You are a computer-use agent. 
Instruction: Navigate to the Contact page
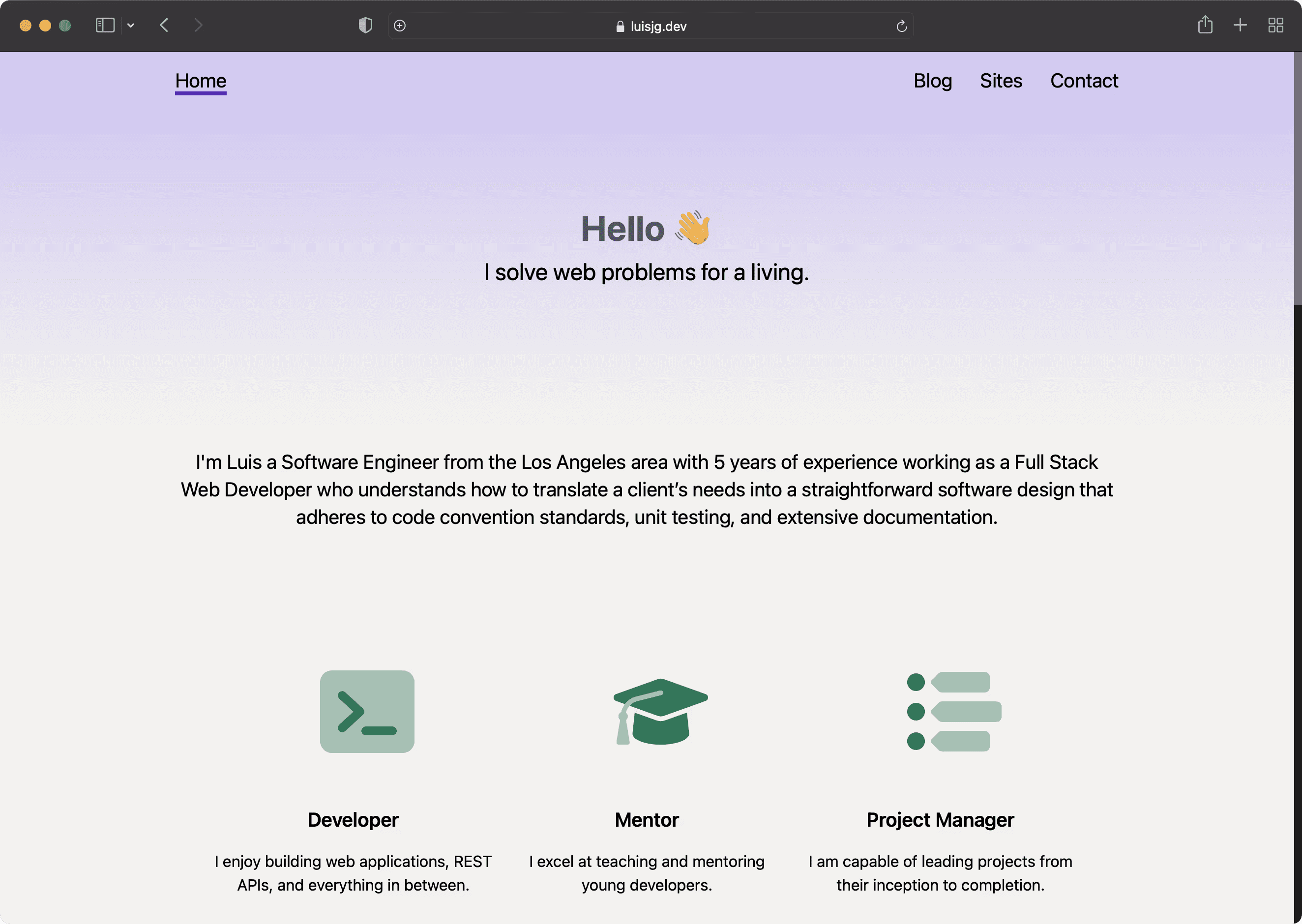coord(1084,81)
